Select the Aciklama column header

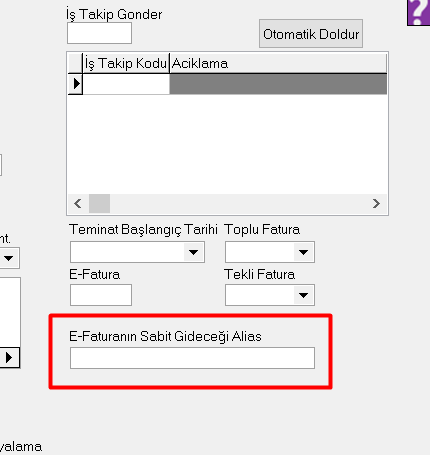pyautogui.click(x=278, y=63)
